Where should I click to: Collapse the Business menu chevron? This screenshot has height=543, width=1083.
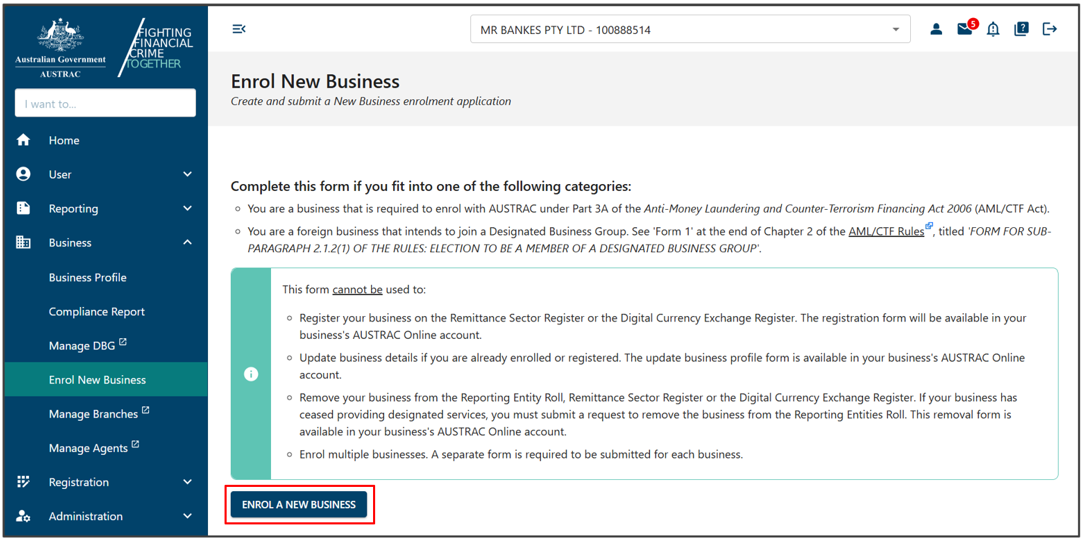tap(187, 242)
